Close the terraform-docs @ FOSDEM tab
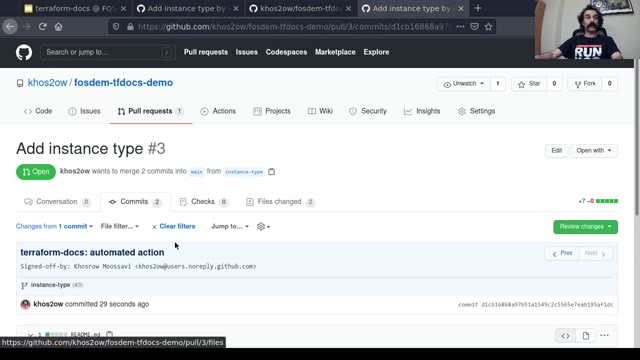The image size is (640, 360). pos(123,8)
